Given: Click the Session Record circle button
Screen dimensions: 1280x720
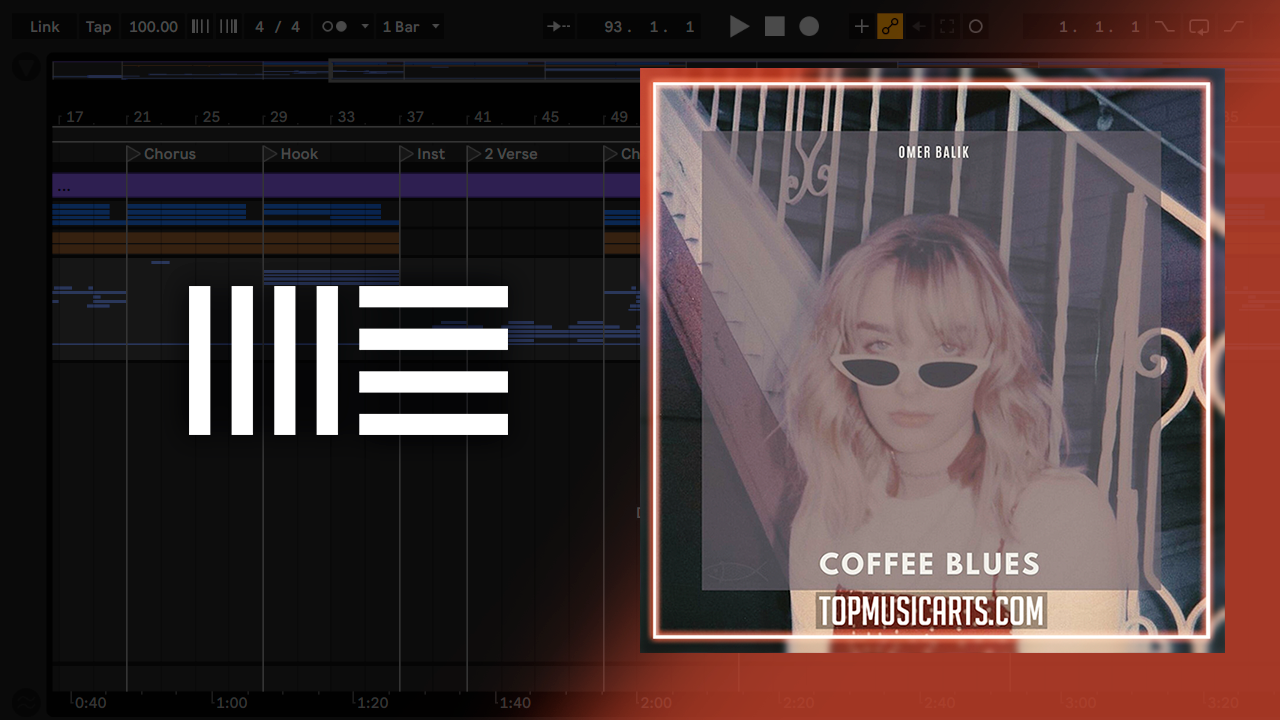Looking at the screenshot, I should coord(976,27).
